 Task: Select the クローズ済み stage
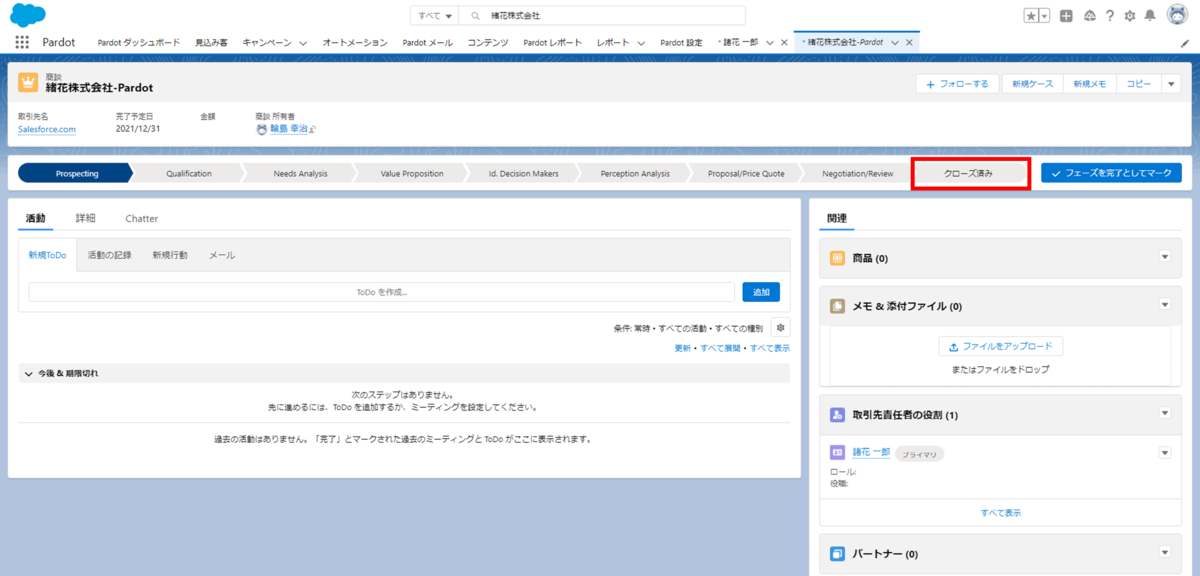pos(969,173)
